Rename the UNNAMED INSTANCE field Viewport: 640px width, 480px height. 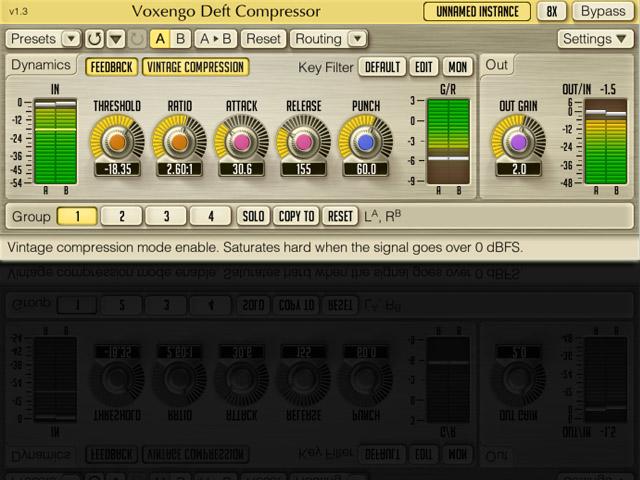(x=477, y=11)
